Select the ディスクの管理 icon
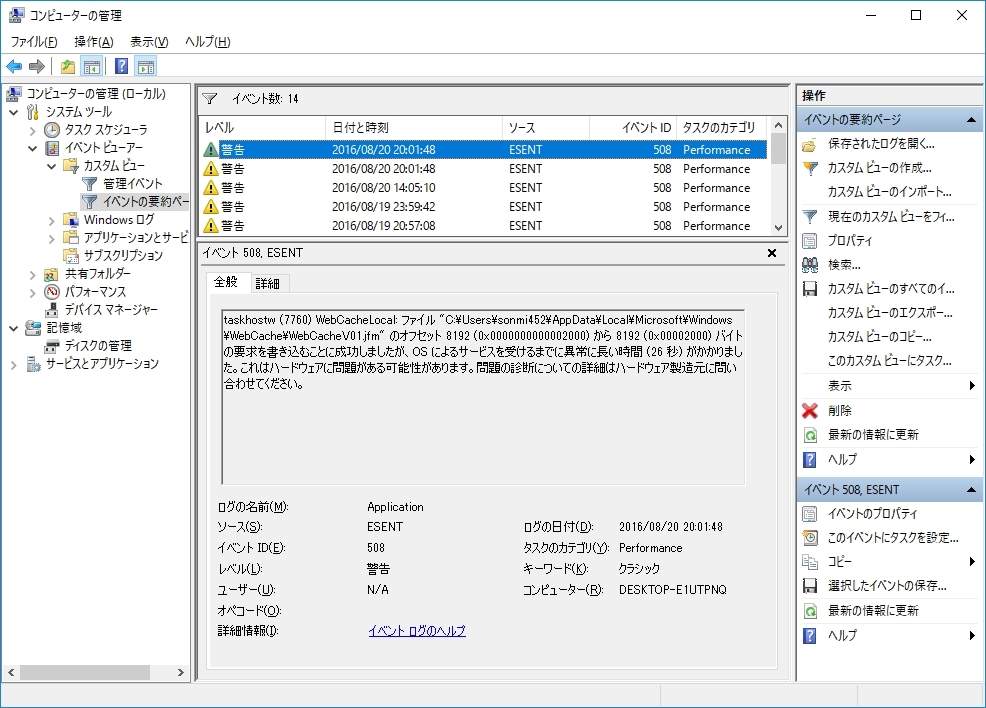Screen dimensions: 986x708 click(x=52, y=346)
